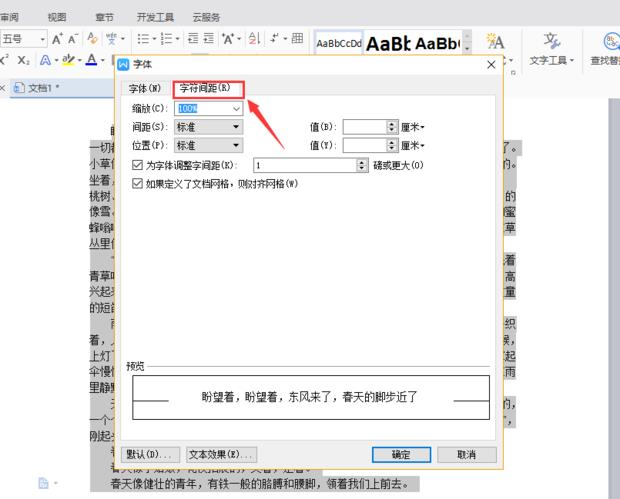Click the kerning points field showing 1
This screenshot has width=620, height=499.
coord(305,165)
